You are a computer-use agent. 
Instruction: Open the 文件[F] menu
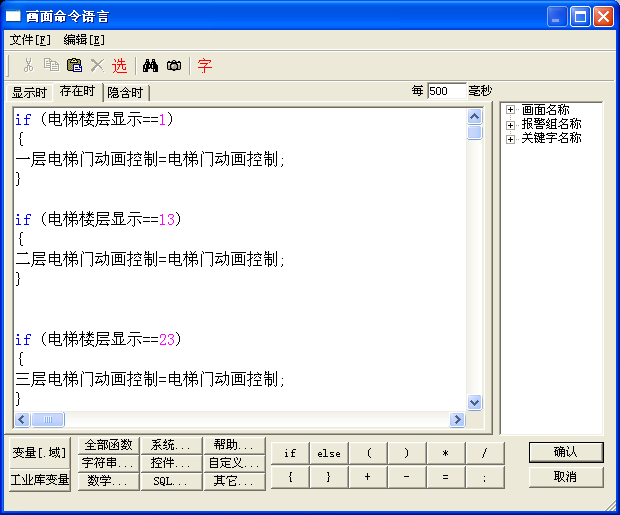click(30, 40)
